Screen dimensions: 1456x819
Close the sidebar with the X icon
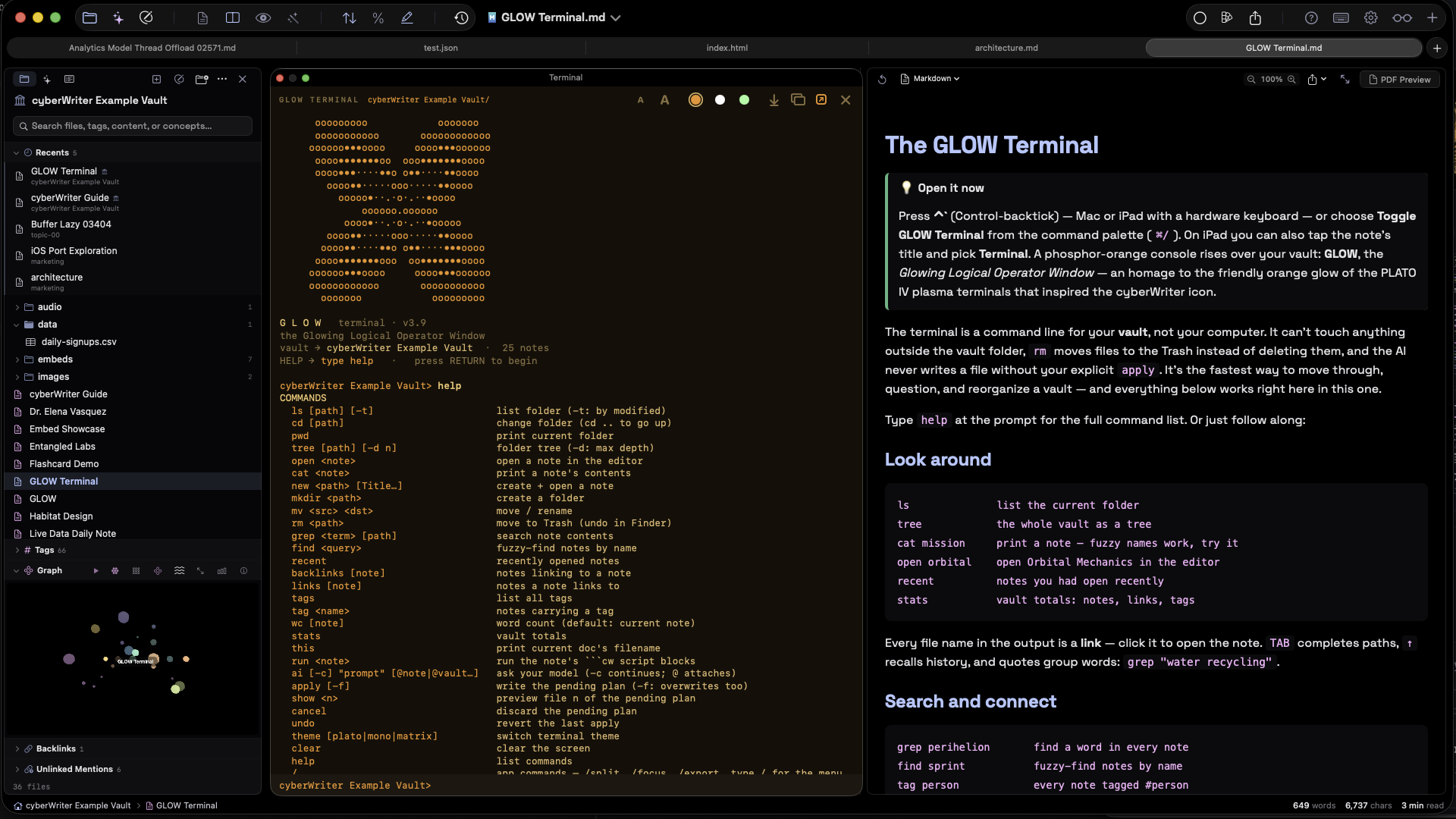[x=243, y=79]
